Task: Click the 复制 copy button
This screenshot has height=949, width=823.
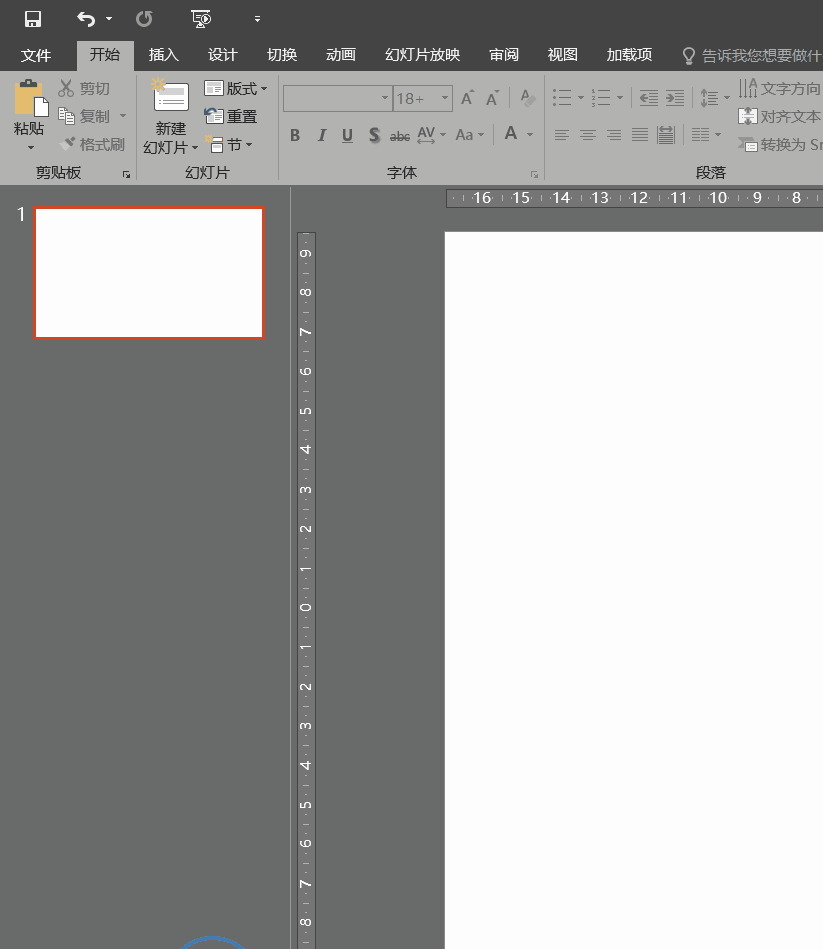Action: point(84,116)
